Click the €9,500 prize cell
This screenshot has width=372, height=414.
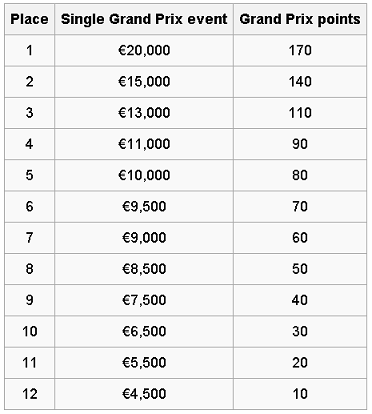click(x=144, y=207)
